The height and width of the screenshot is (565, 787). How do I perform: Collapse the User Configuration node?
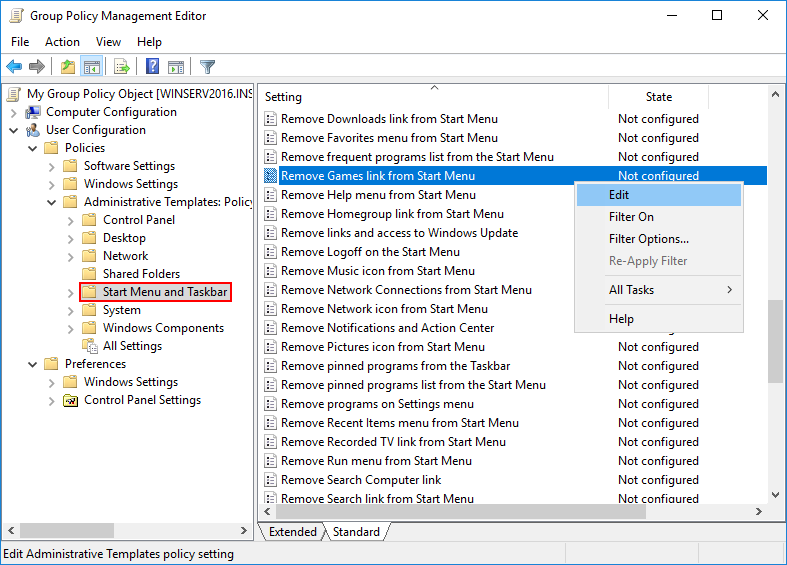tap(14, 130)
